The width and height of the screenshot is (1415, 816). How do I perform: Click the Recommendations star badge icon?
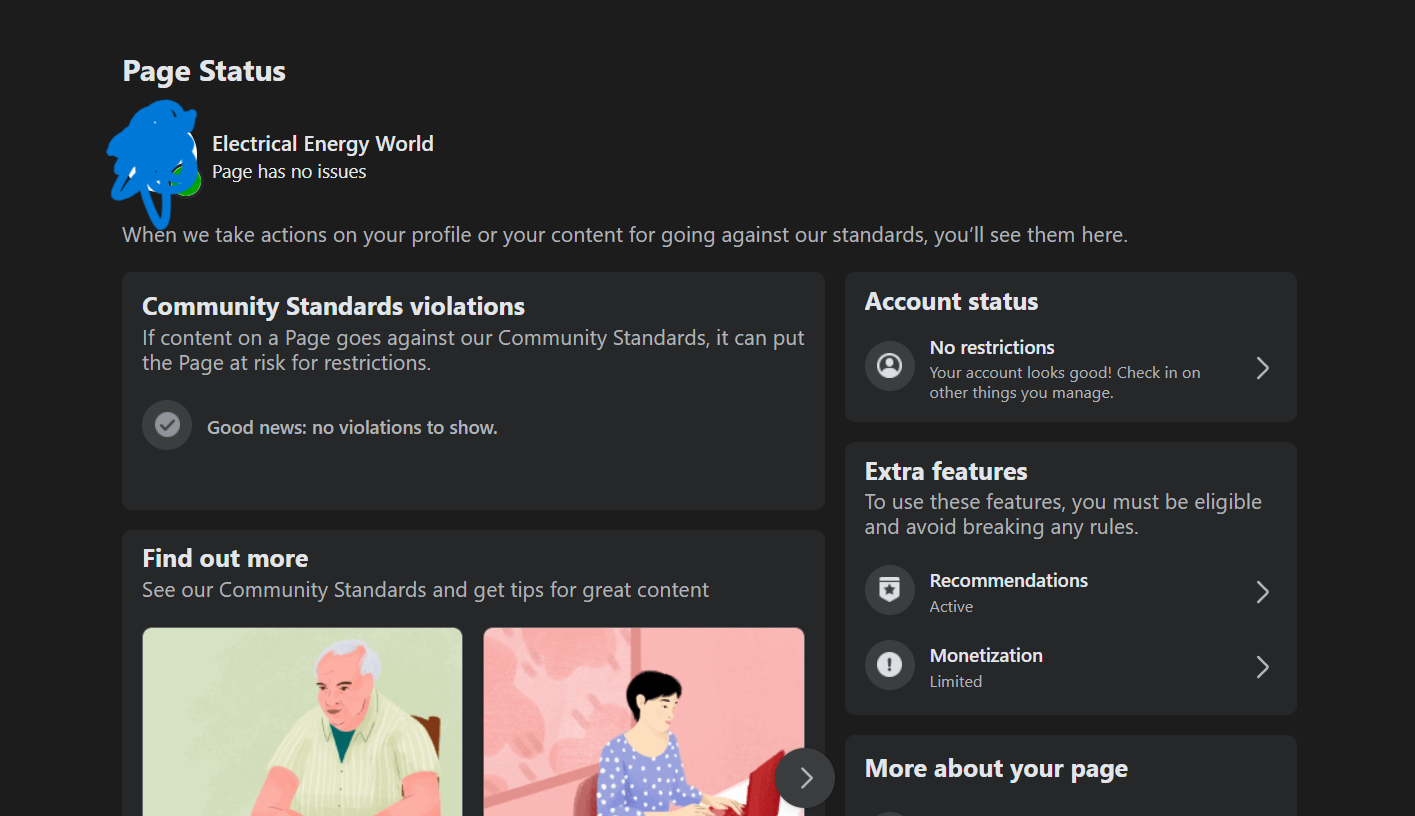[x=889, y=591]
